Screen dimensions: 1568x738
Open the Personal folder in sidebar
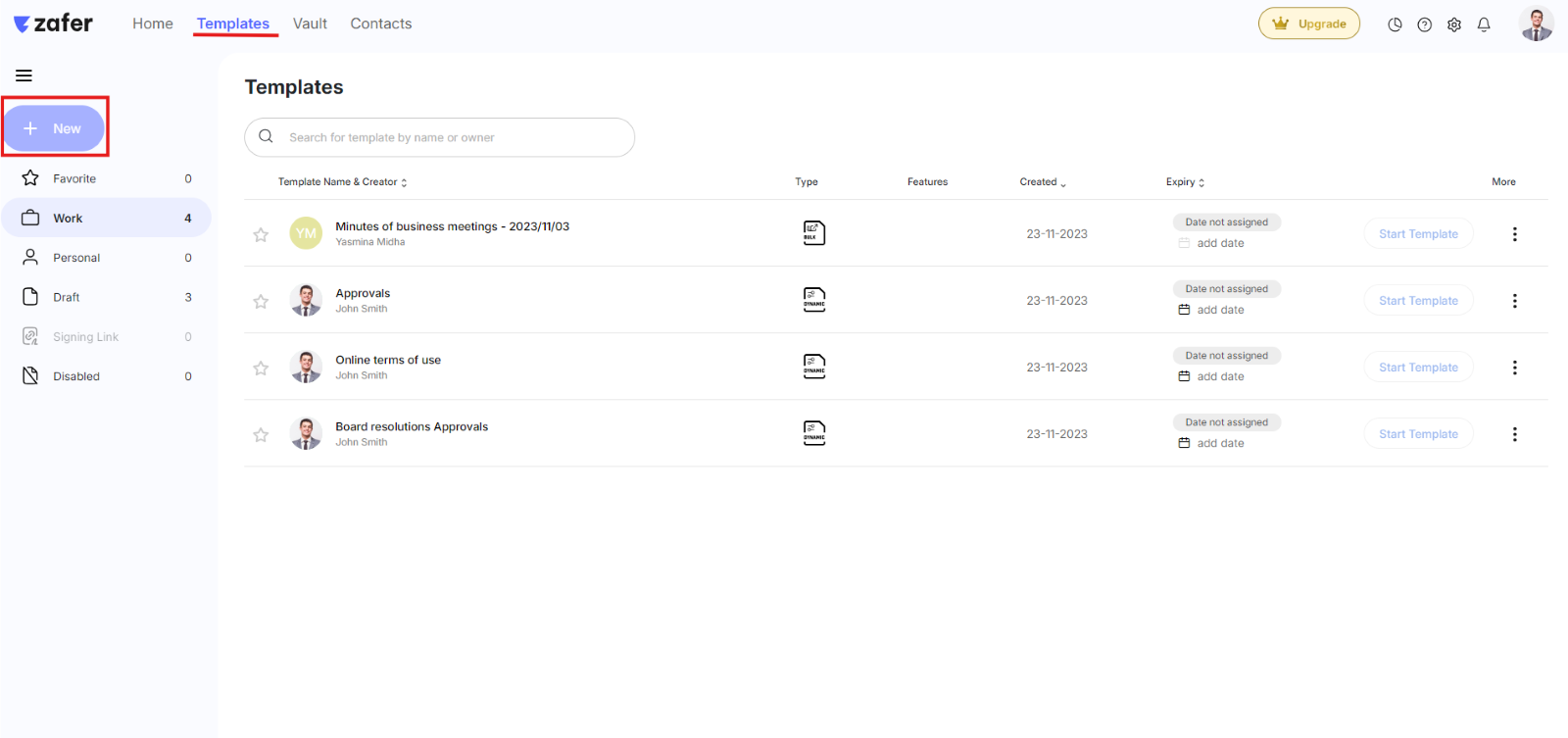[106, 258]
